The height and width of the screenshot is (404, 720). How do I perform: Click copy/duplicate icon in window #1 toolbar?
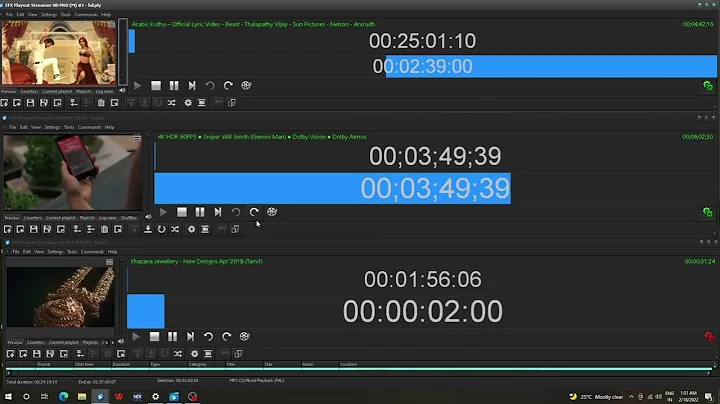pyautogui.click(x=232, y=103)
